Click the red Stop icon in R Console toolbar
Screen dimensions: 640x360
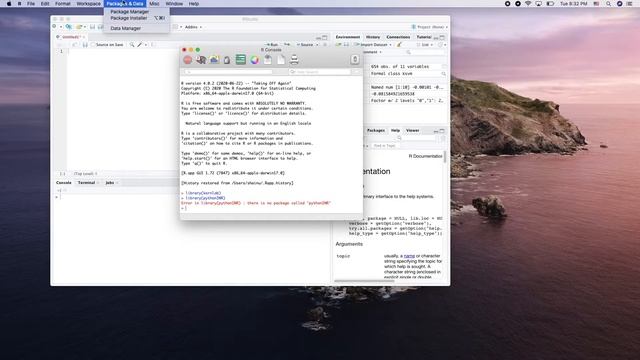point(187,60)
